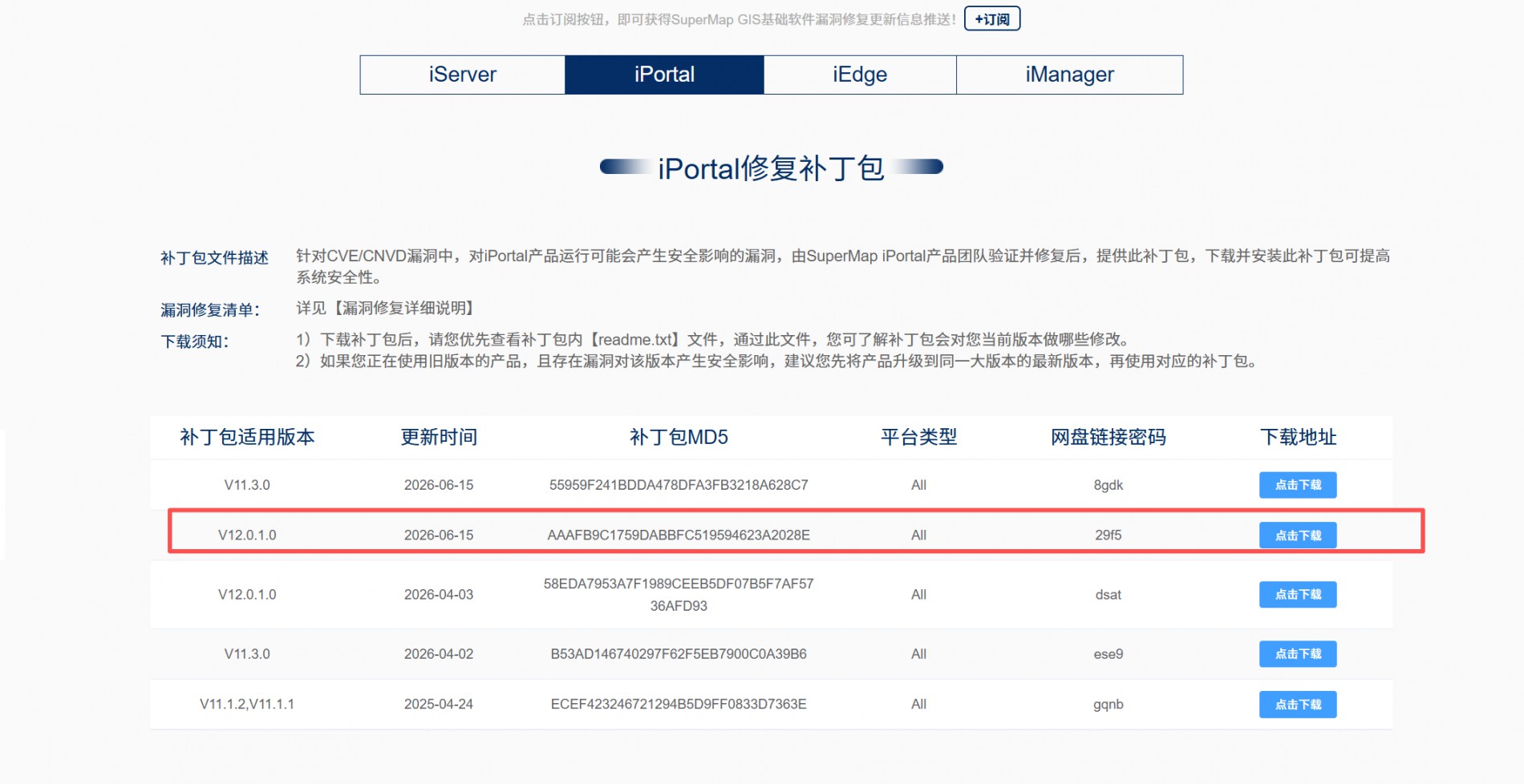
Task: Click V11.3.0 in the 8gdk row
Action: (247, 485)
